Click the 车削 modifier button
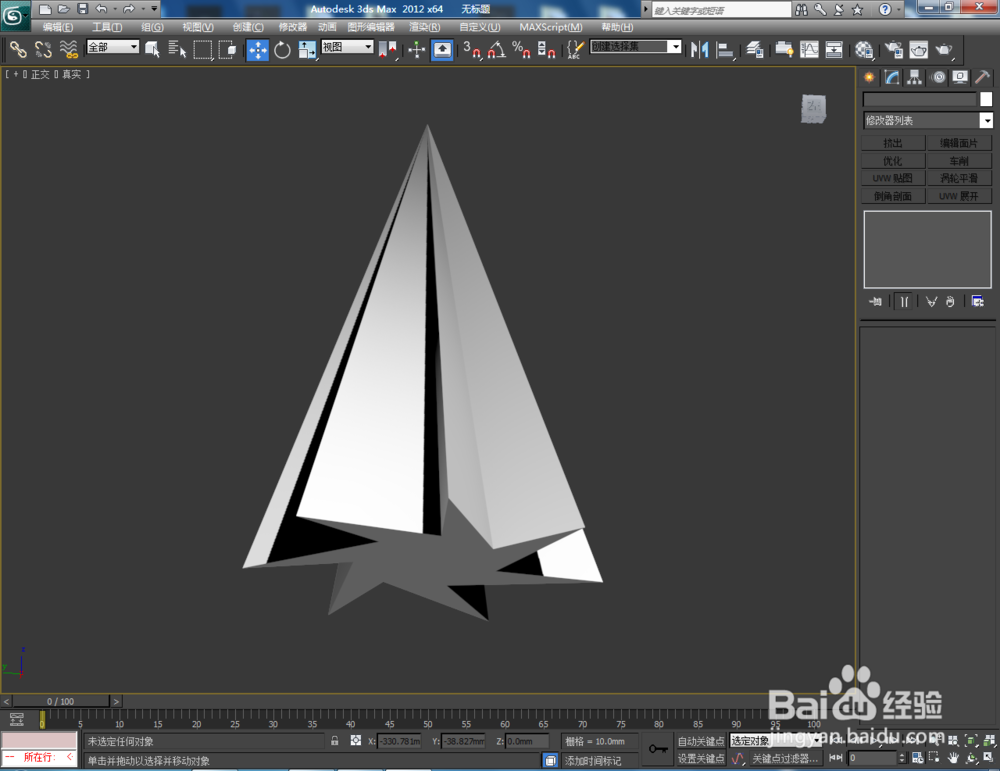 [959, 161]
